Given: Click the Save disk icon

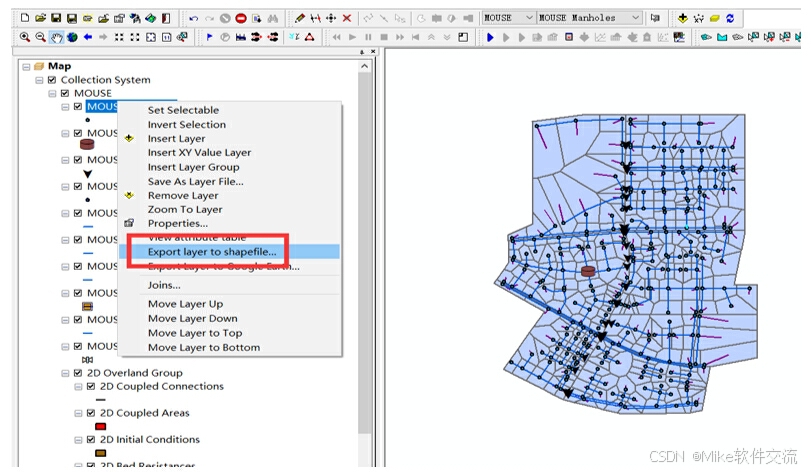Looking at the screenshot, I should click(56, 18).
